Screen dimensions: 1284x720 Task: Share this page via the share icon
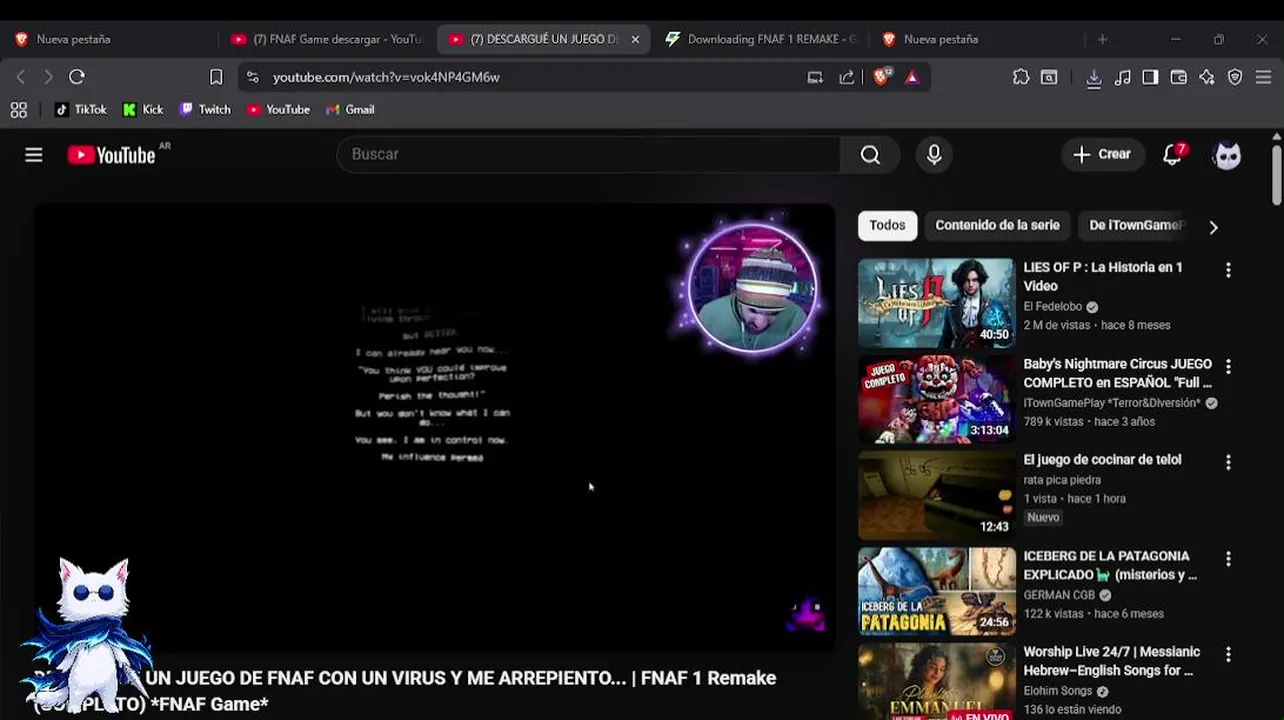point(847,77)
